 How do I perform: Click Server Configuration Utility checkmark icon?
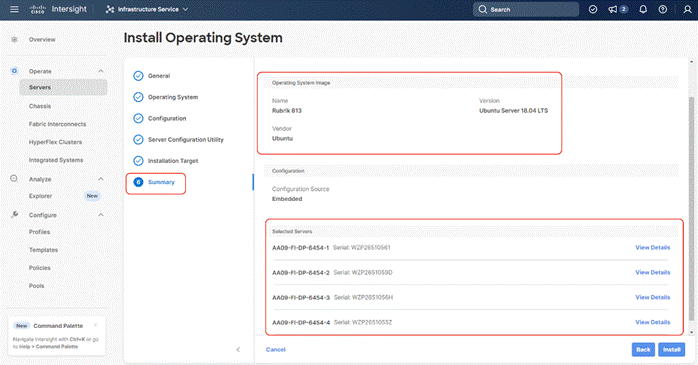tap(138, 140)
